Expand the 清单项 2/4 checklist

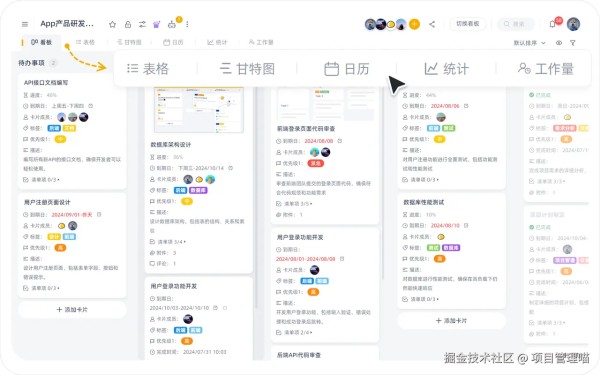(x=294, y=333)
